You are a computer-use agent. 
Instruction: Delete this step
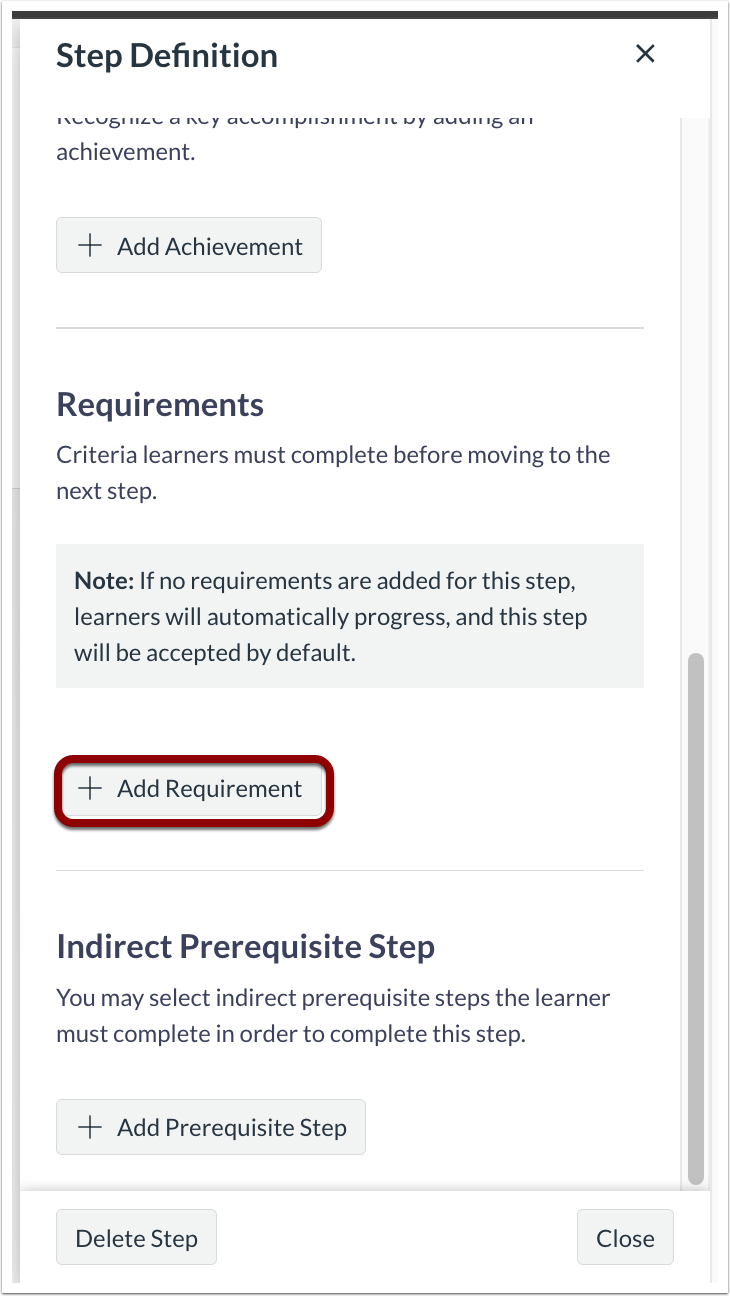pyautogui.click(x=136, y=1237)
